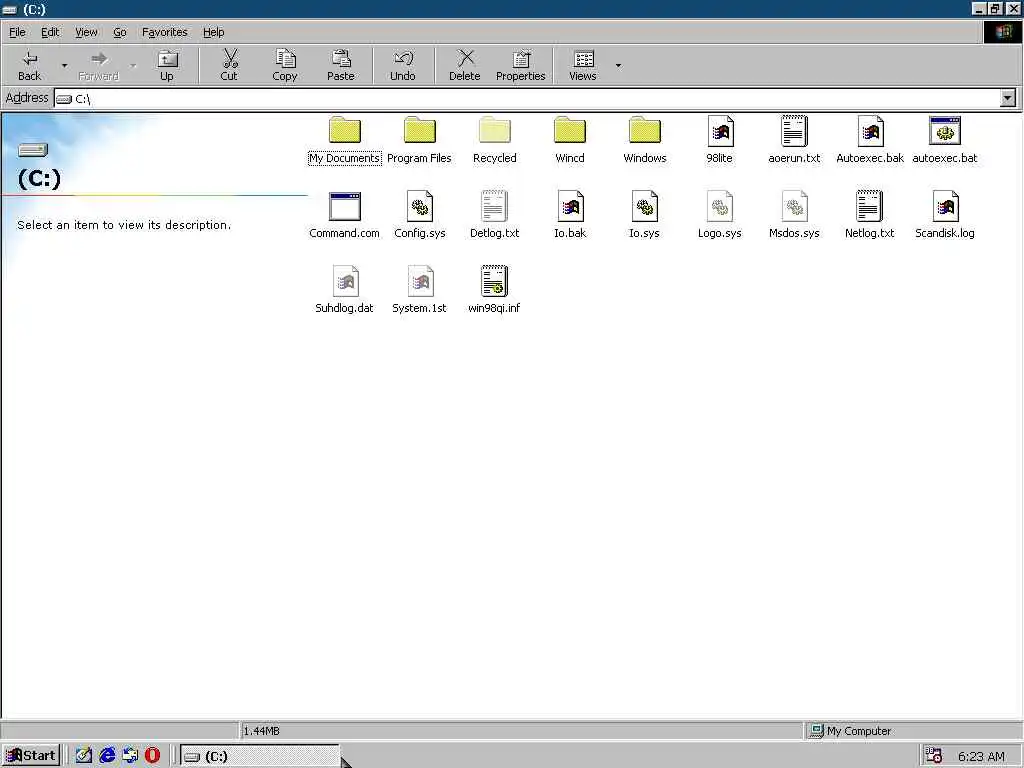This screenshot has width=1024, height=768.
Task: Open the address bar dropdown list
Action: point(1008,98)
